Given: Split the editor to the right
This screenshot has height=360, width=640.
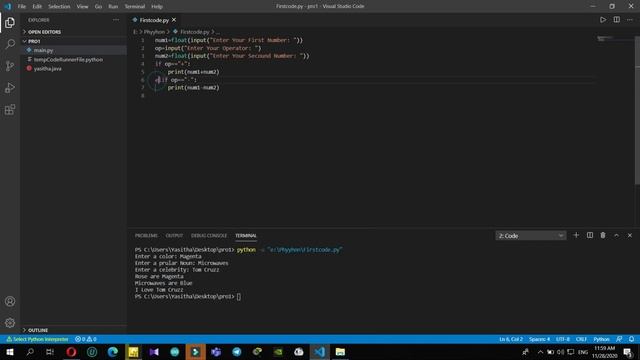Looking at the screenshot, I should point(616,20).
